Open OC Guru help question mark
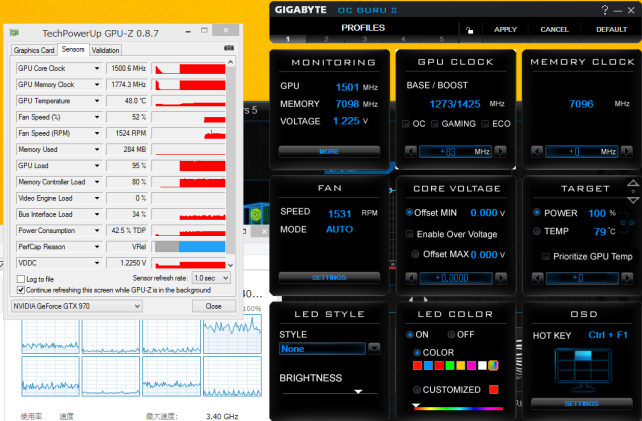Screen dimensions: 642x421 [x=605, y=10]
